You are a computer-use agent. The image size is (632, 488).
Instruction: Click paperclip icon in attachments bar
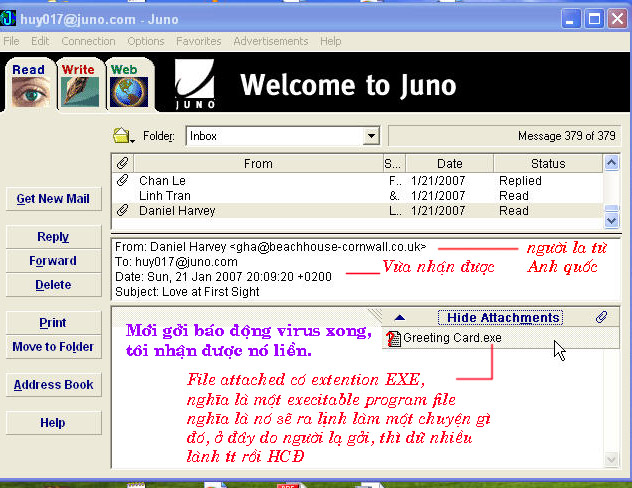[x=601, y=317]
